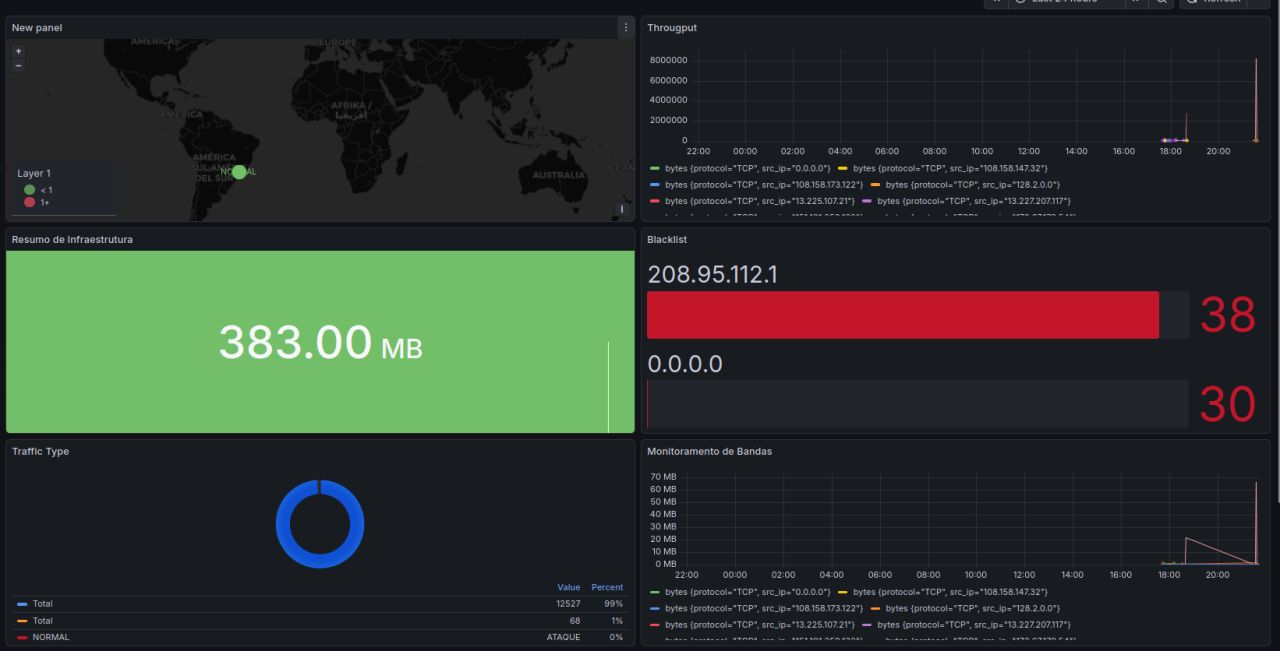Toggle the NORMAL series in Traffic Type legend
This screenshot has width=1280, height=651.
click(x=49, y=637)
